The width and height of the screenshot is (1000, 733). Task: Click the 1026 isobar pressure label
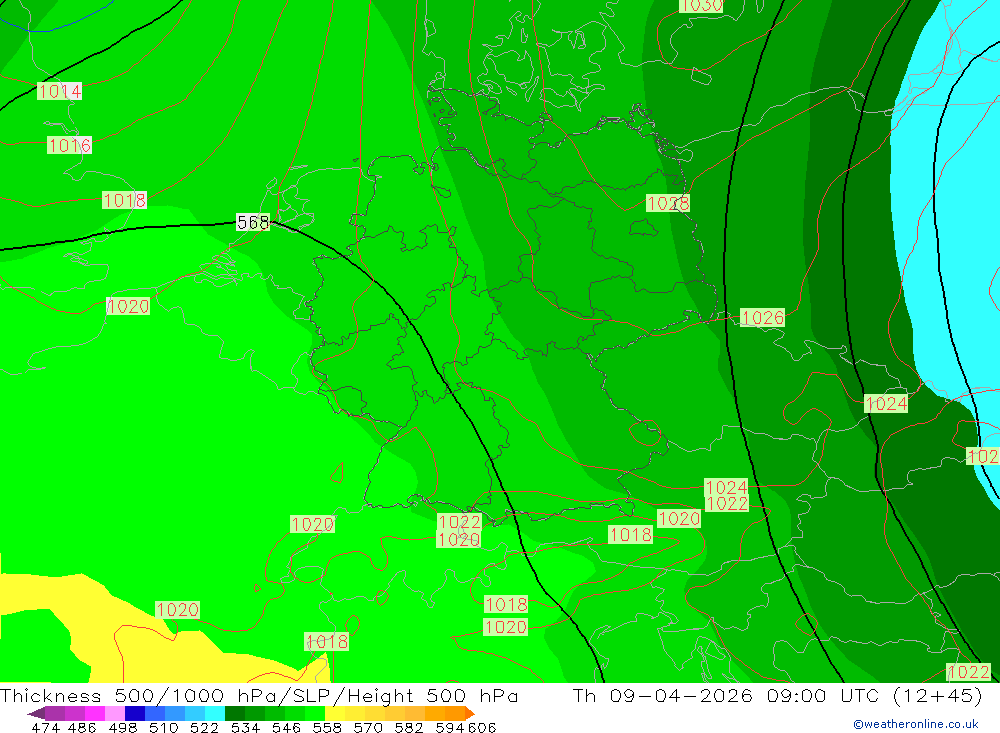click(x=763, y=318)
